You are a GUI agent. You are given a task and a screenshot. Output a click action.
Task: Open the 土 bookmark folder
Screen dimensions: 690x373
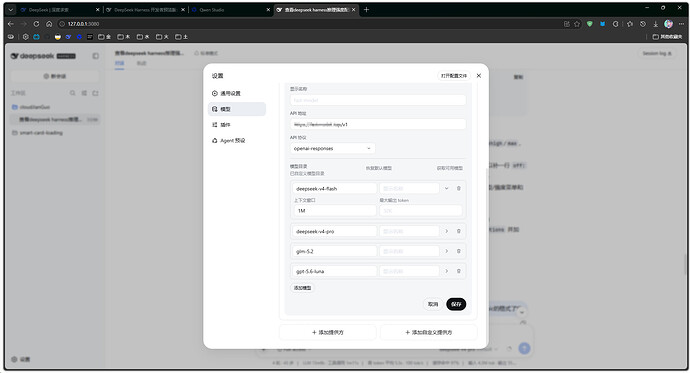coord(182,37)
